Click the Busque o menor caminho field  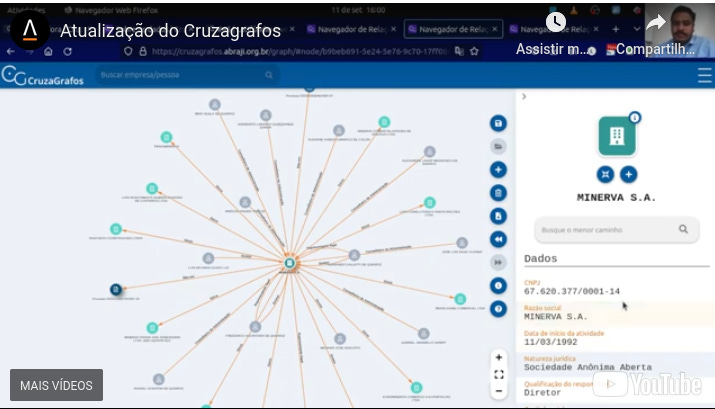617,230
